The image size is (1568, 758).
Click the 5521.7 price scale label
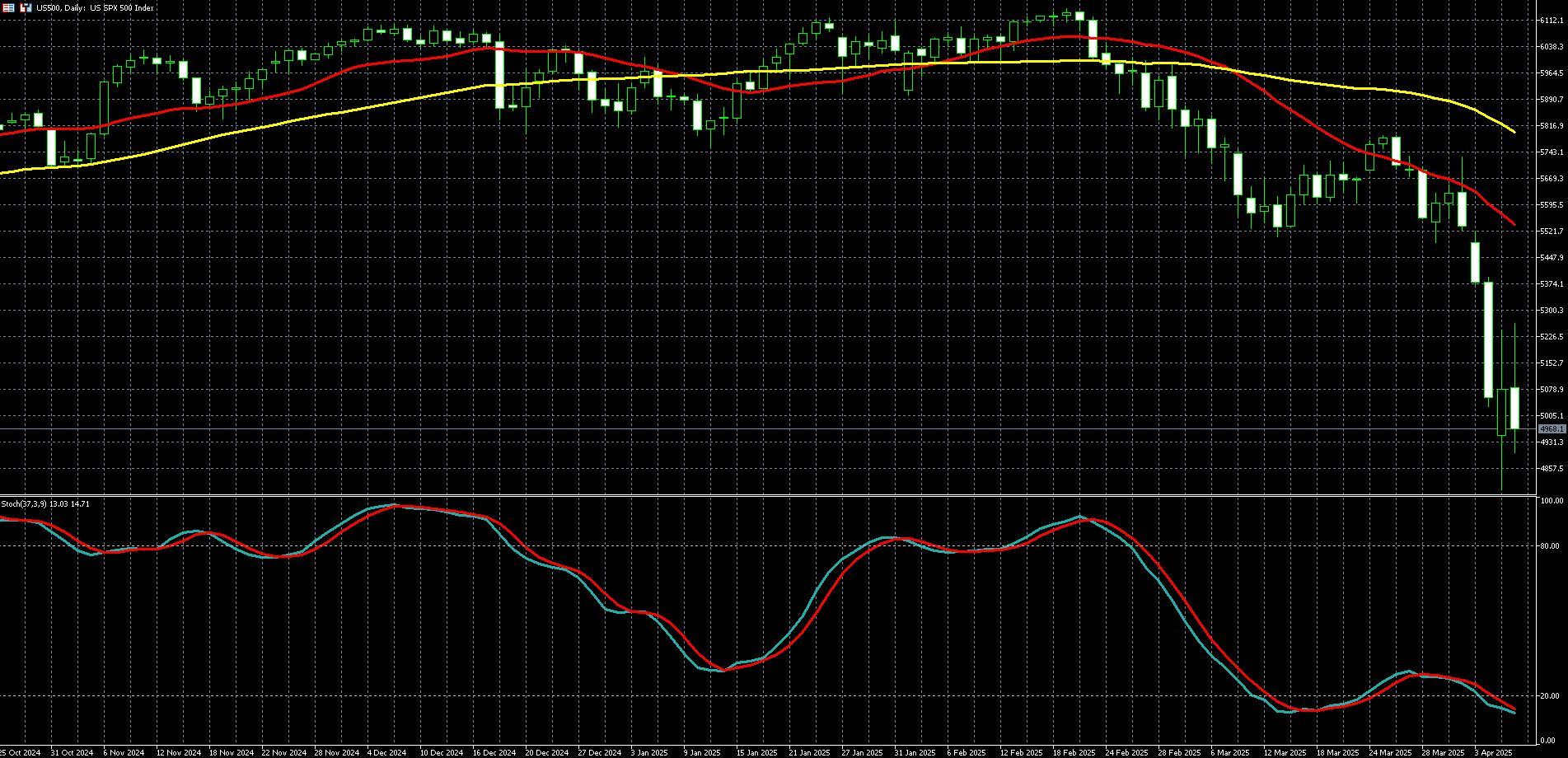click(1552, 232)
